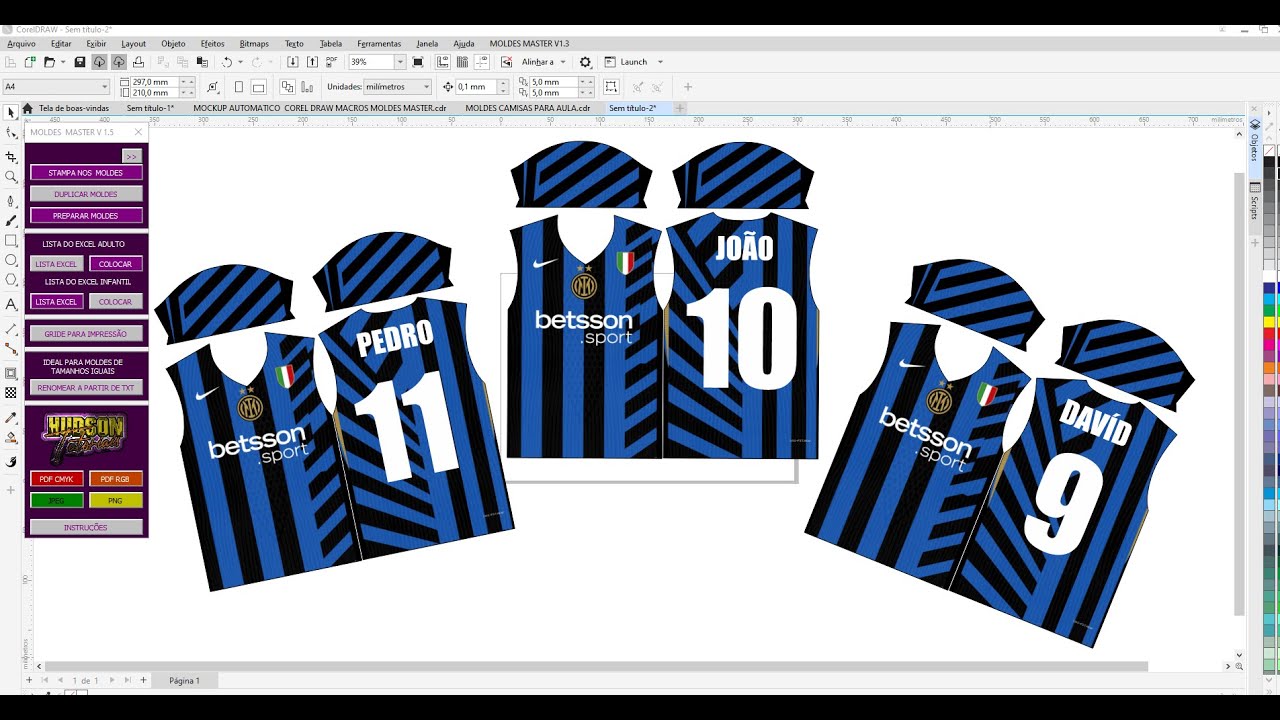
Task: Pick the cyan swatch in the color palette
Action: [x=1270, y=300]
